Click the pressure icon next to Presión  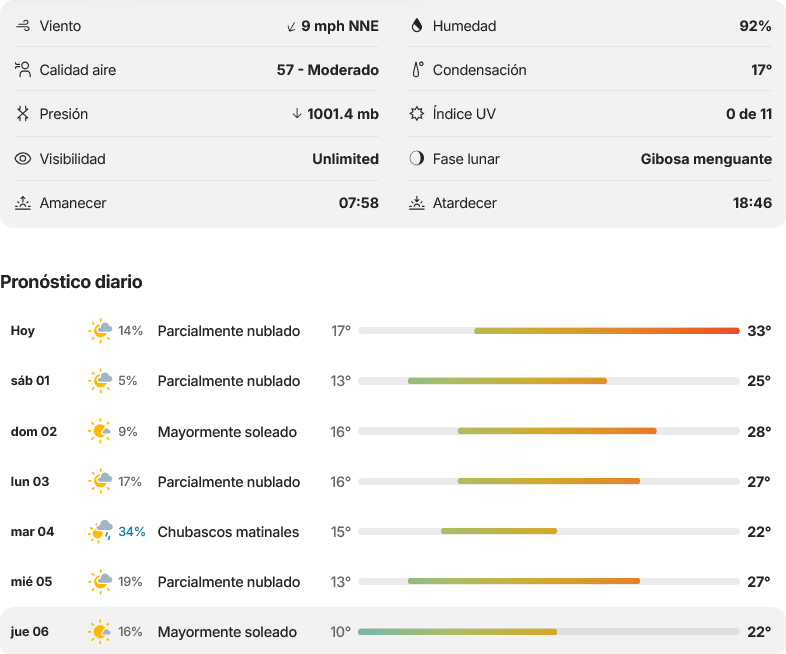point(23,114)
